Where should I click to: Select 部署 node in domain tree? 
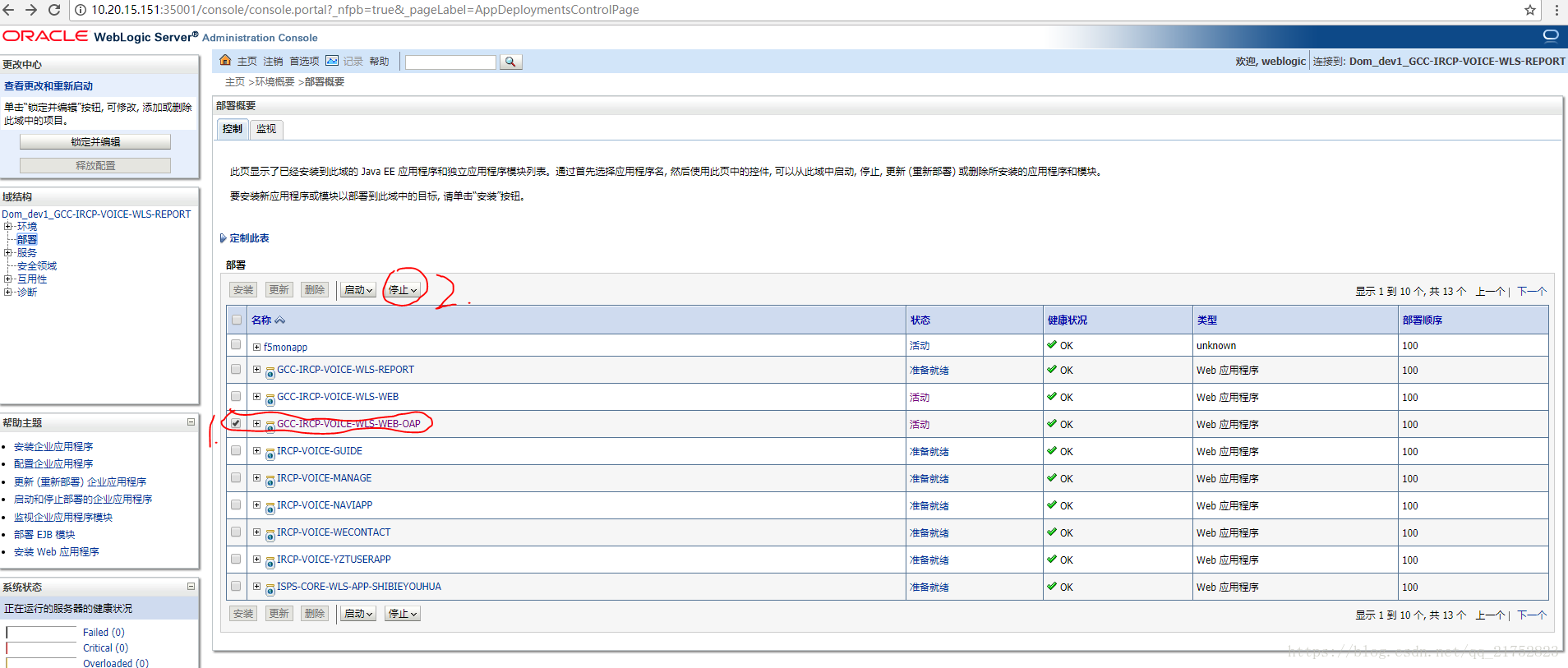(26, 240)
